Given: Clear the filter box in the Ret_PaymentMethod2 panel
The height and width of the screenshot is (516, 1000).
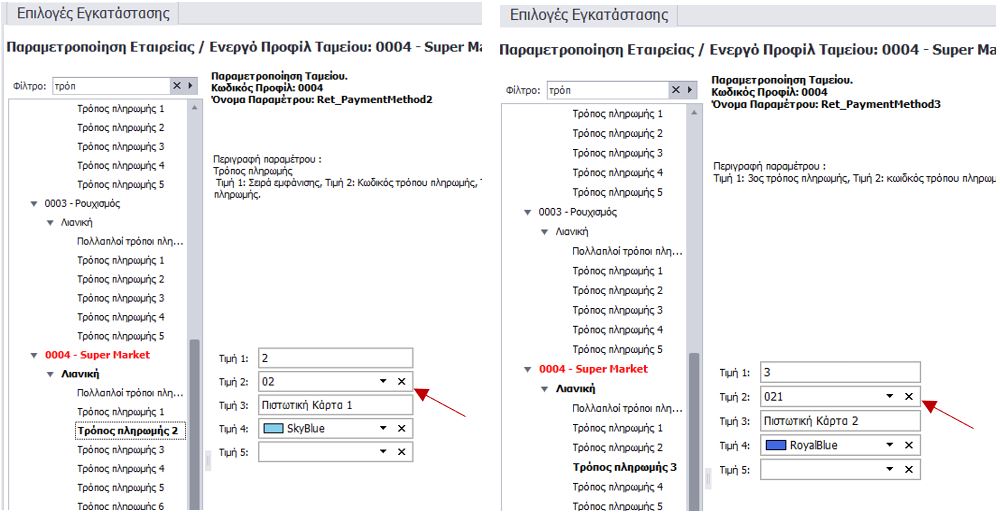Looking at the screenshot, I should click(178, 86).
